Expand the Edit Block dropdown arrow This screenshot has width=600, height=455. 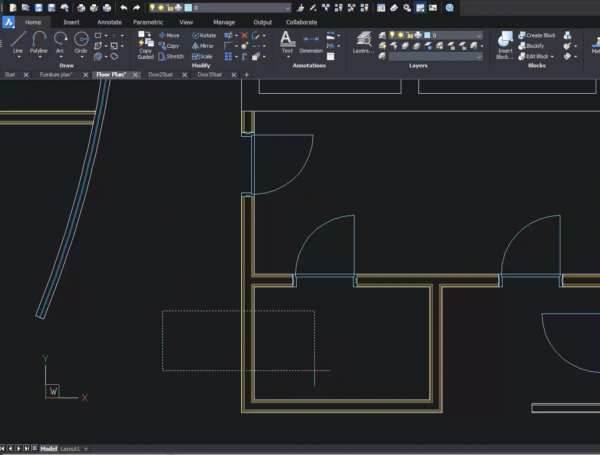tap(553, 56)
